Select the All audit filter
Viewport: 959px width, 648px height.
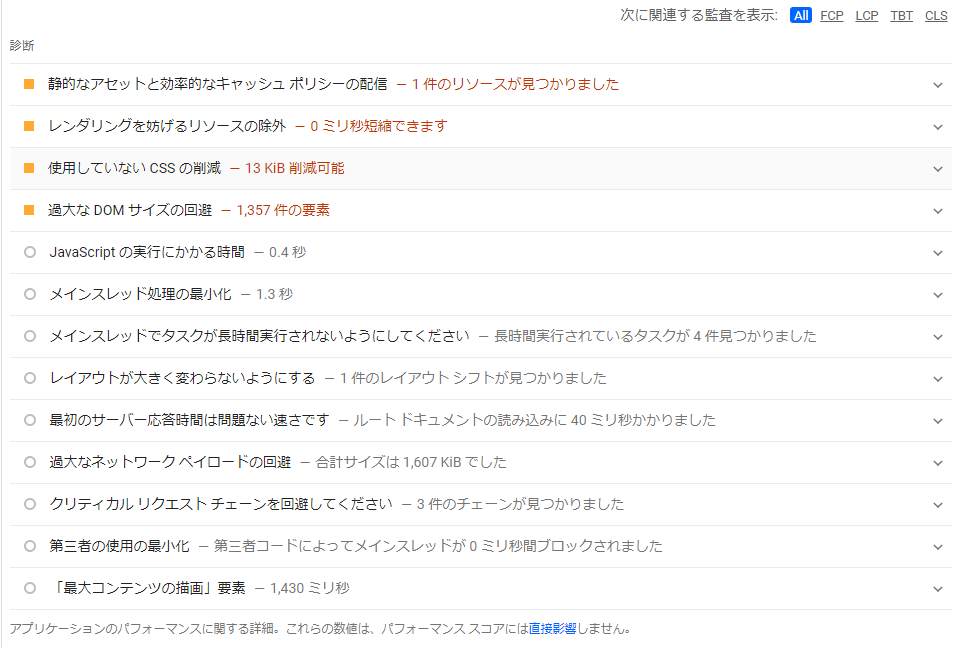(x=801, y=15)
